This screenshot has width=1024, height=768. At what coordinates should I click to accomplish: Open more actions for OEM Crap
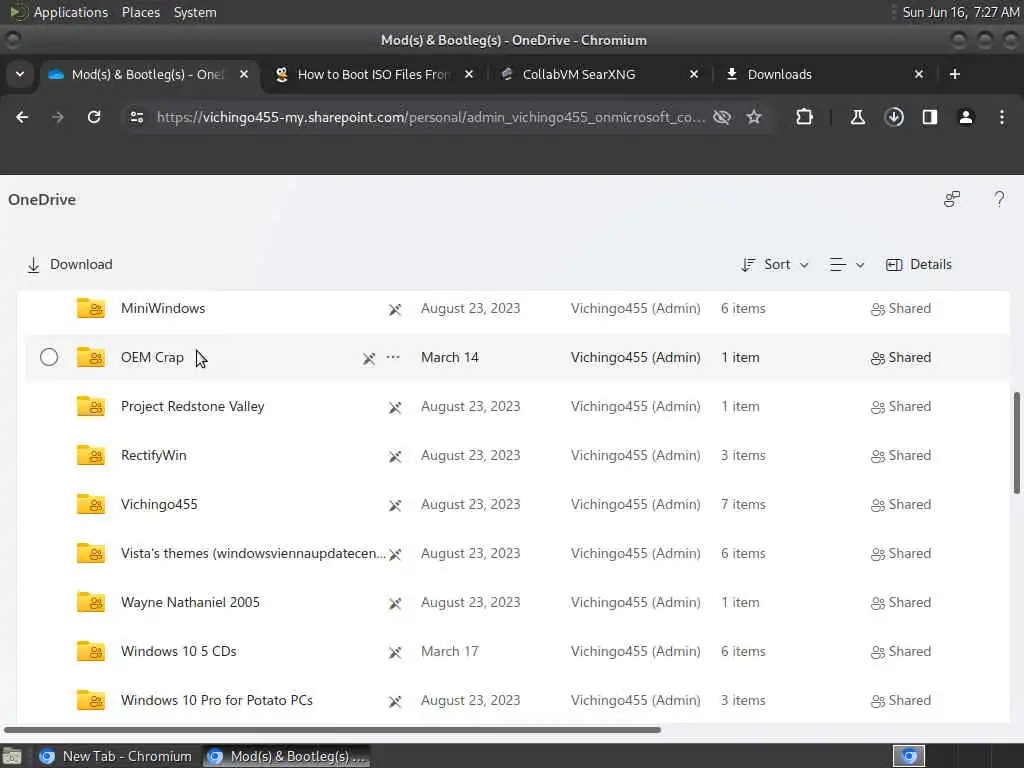392,357
